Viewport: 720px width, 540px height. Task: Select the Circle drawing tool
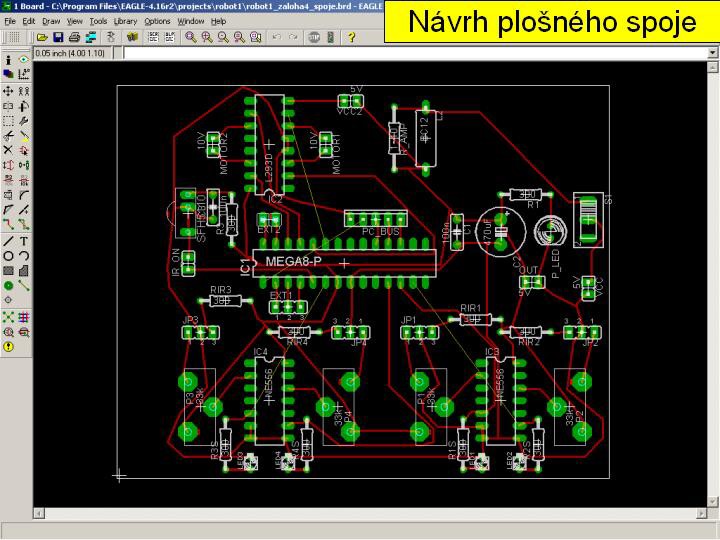point(8,255)
